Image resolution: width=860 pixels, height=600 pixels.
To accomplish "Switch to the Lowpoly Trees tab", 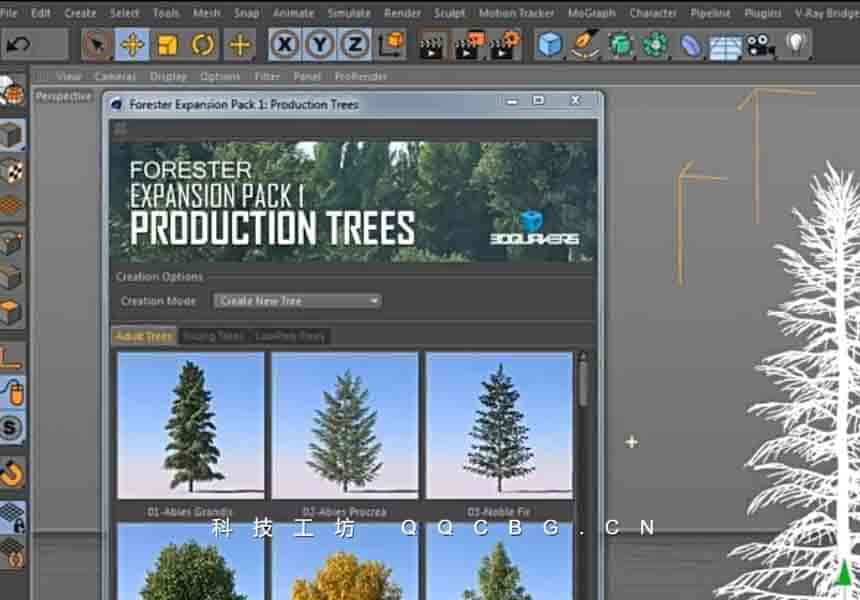I will pos(290,336).
